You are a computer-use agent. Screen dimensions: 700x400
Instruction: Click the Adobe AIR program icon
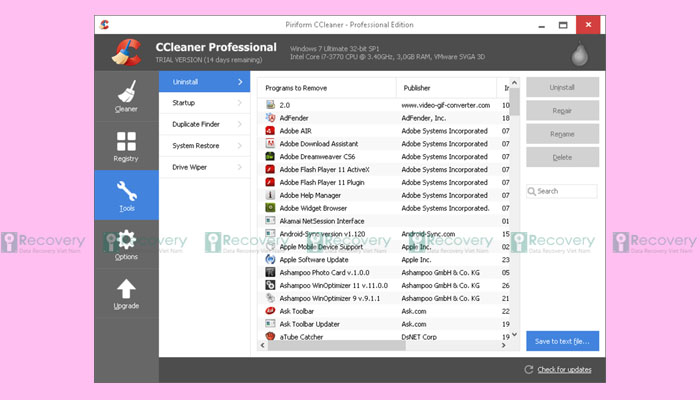(270, 131)
